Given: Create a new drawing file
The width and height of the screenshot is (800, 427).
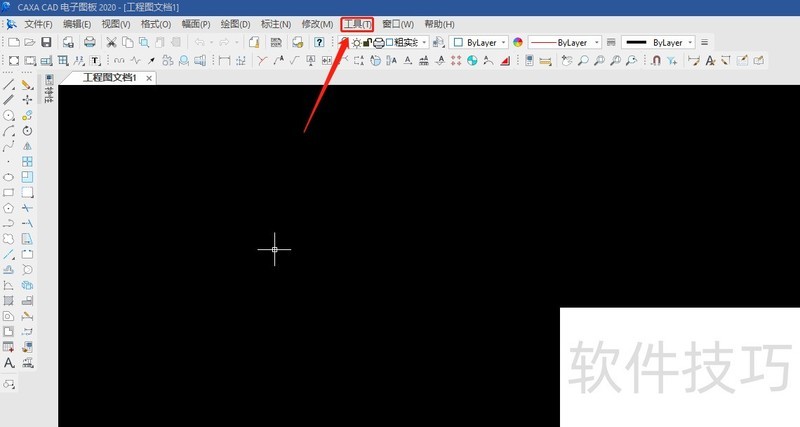Looking at the screenshot, I should click(14, 42).
